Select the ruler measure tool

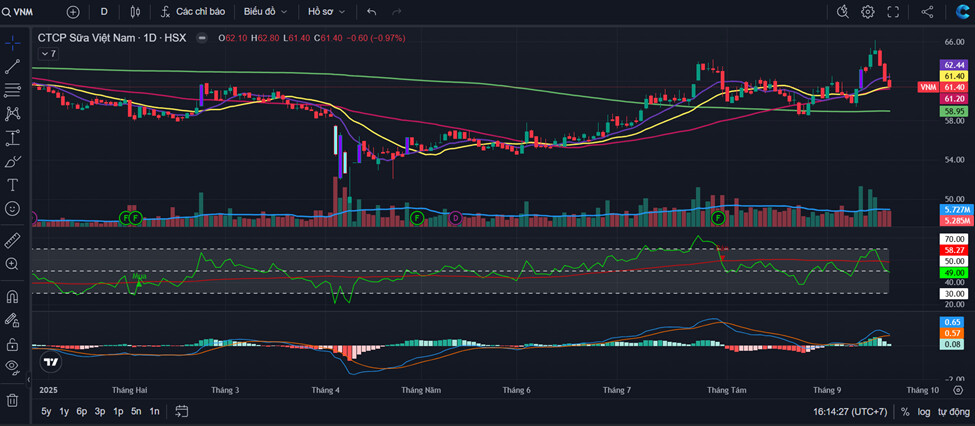(x=13, y=240)
